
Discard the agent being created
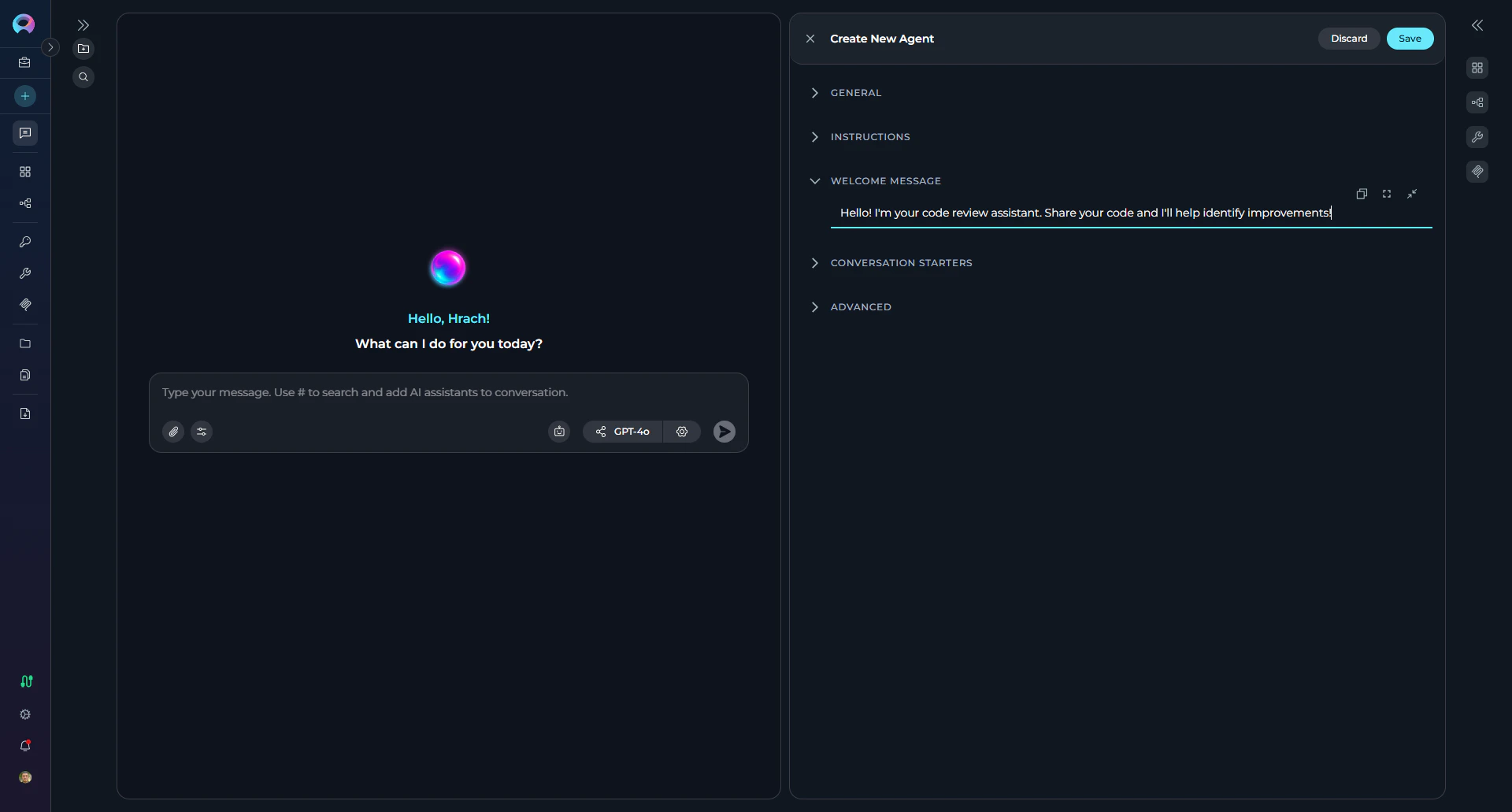(x=1348, y=38)
